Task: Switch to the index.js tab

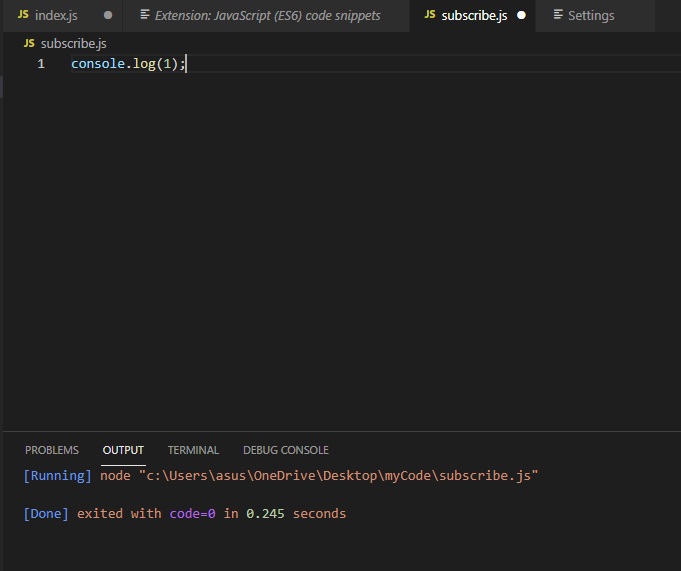Action: [63, 16]
